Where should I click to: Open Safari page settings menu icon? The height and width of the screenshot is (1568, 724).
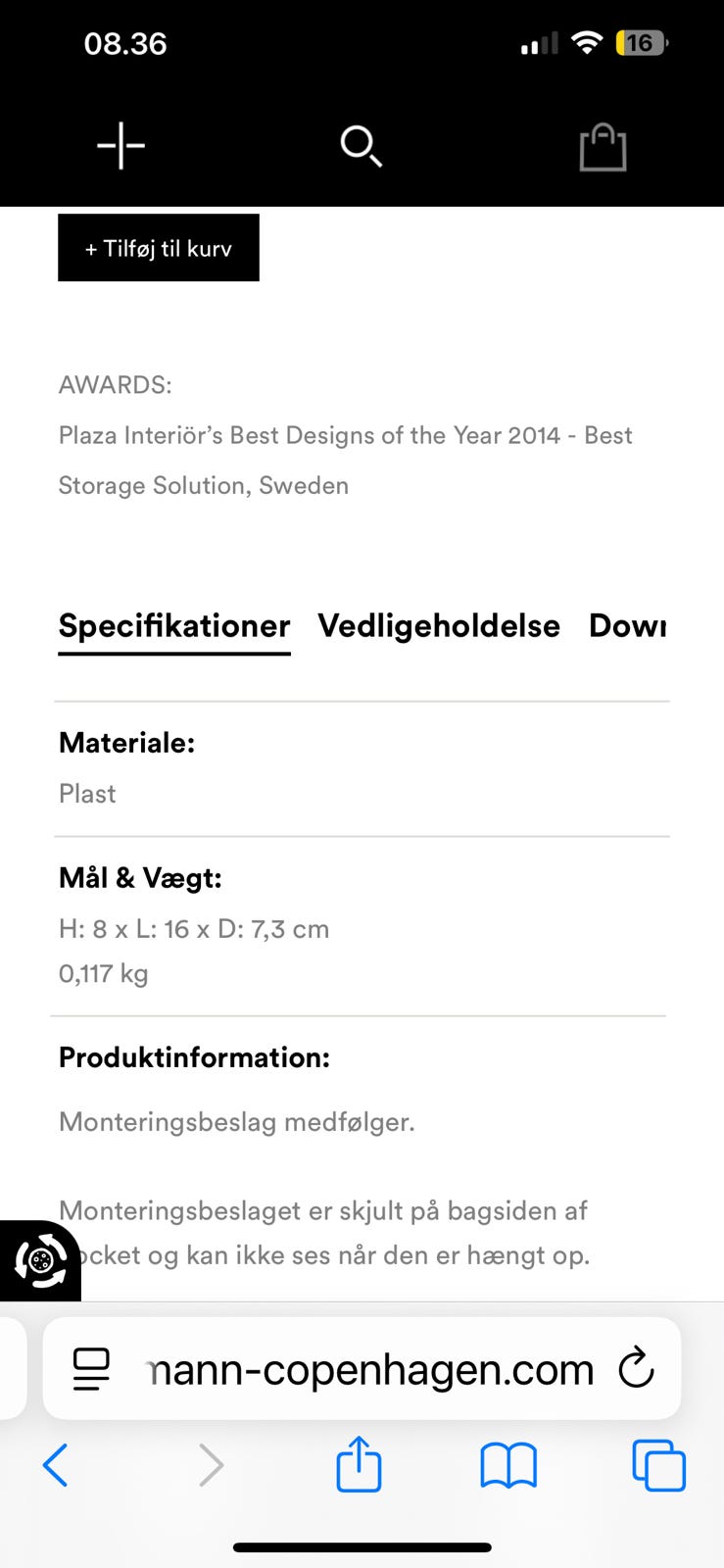92,1369
